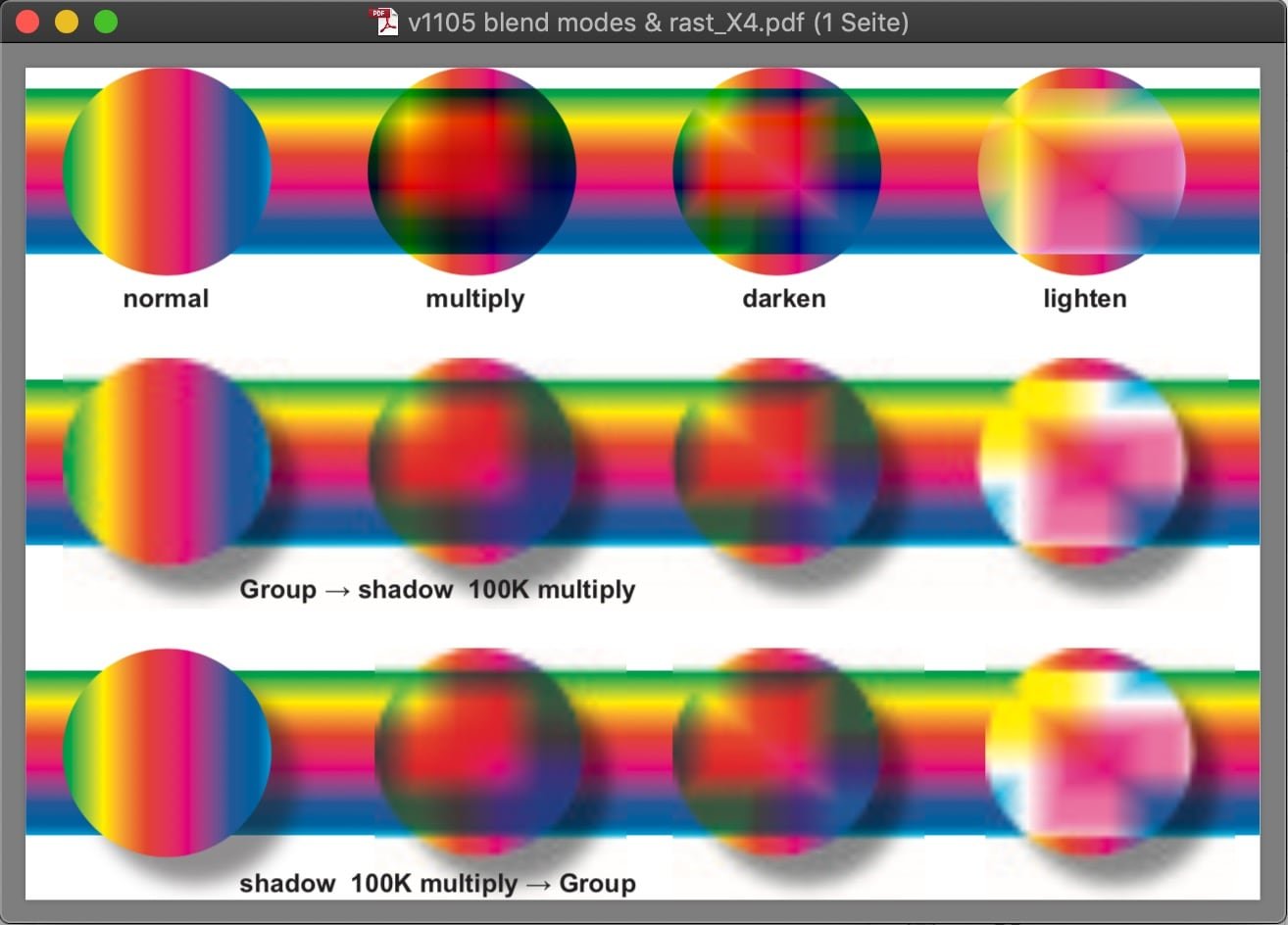This screenshot has height=925, width=1288.
Task: Click the 'multiply' label text
Action: click(474, 299)
